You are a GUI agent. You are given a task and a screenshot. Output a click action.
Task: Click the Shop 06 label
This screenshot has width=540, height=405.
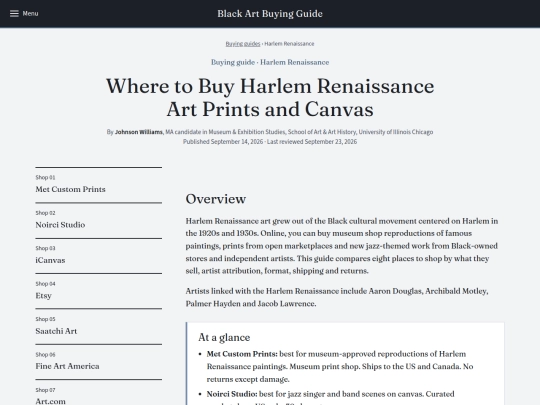tap(45, 355)
